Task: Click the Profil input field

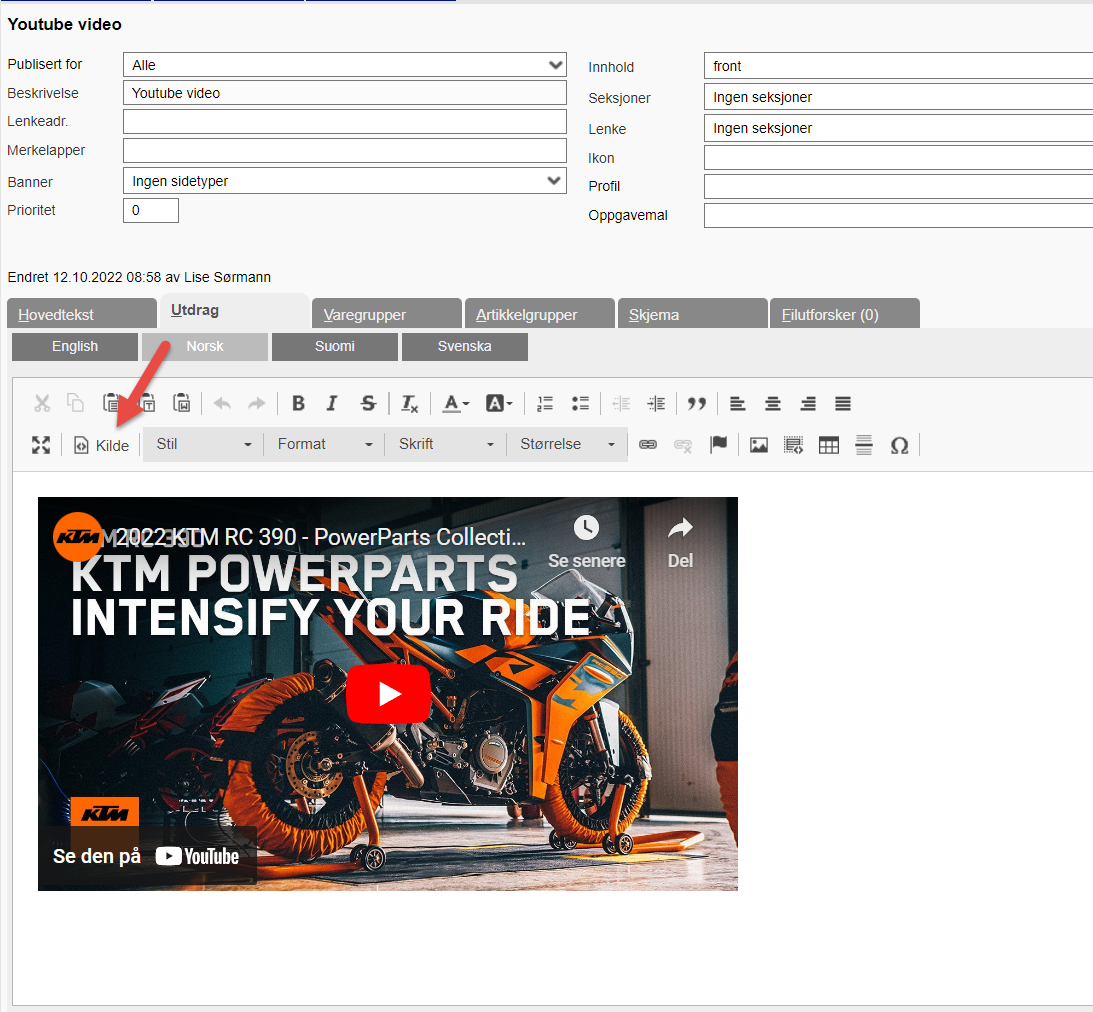Action: pyautogui.click(x=899, y=186)
